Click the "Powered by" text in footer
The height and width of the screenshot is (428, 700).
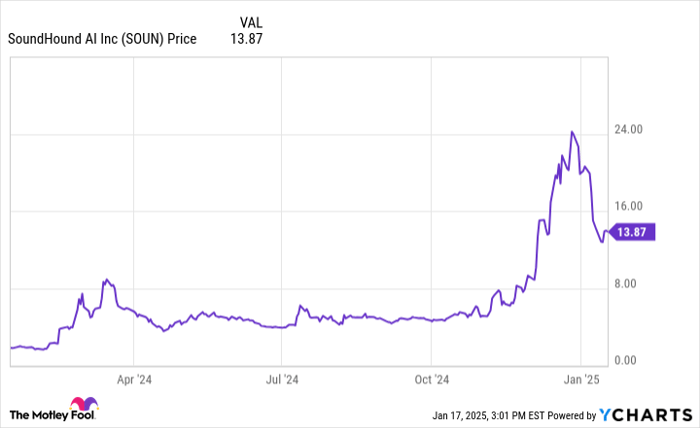tap(570, 414)
